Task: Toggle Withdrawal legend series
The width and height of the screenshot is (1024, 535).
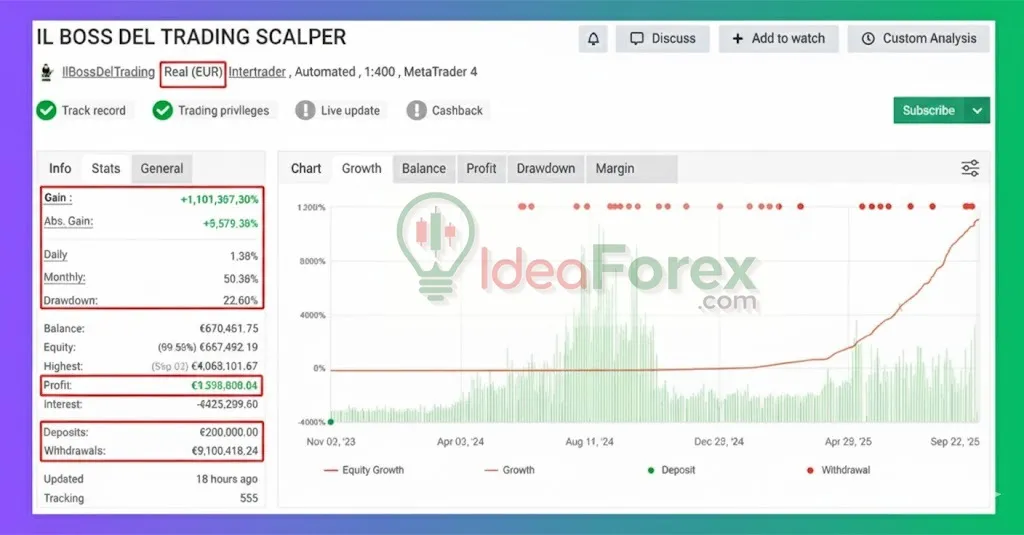Action: tap(839, 470)
